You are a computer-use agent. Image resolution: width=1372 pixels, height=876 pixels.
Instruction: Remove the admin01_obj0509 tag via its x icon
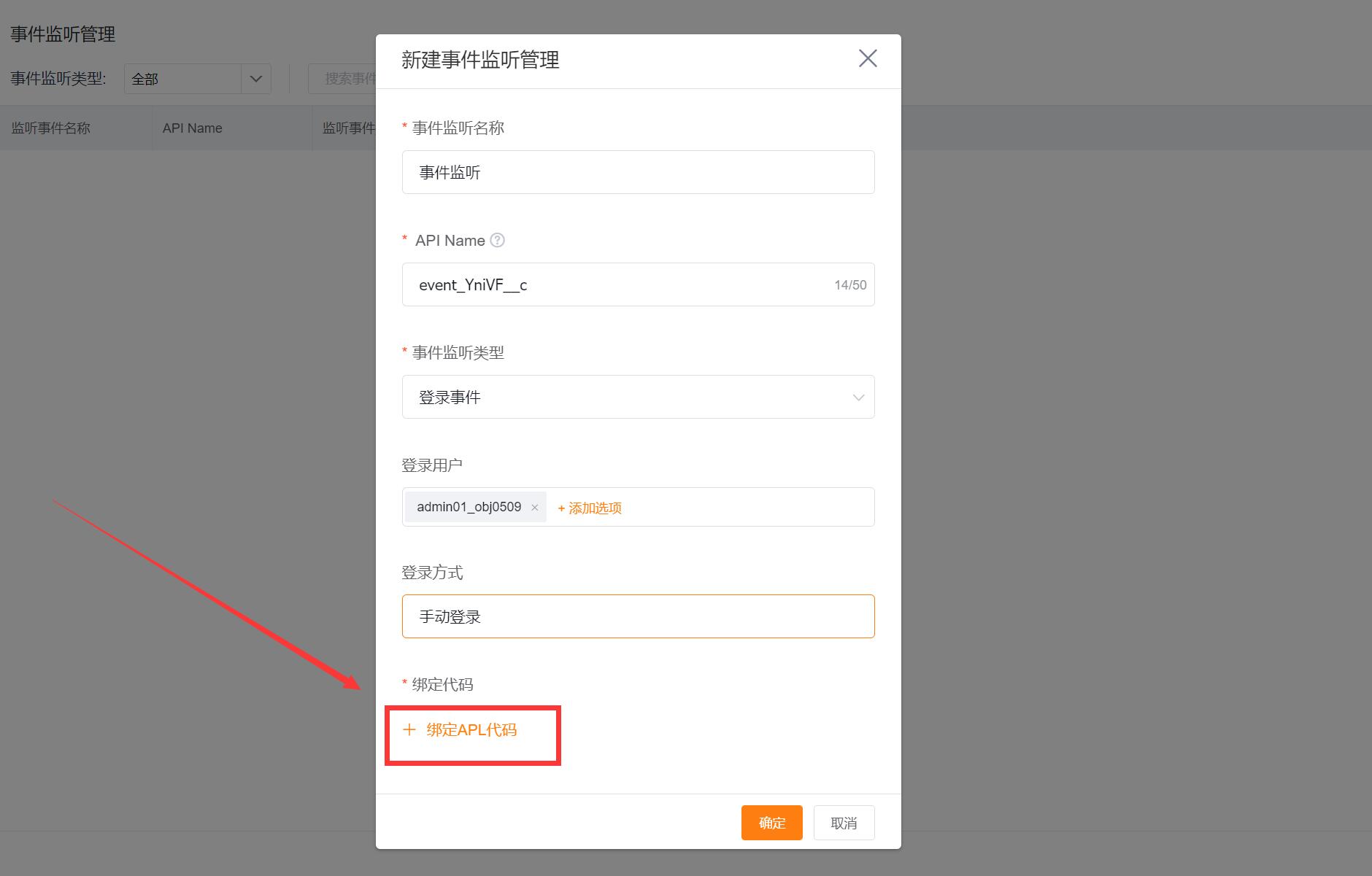click(535, 508)
